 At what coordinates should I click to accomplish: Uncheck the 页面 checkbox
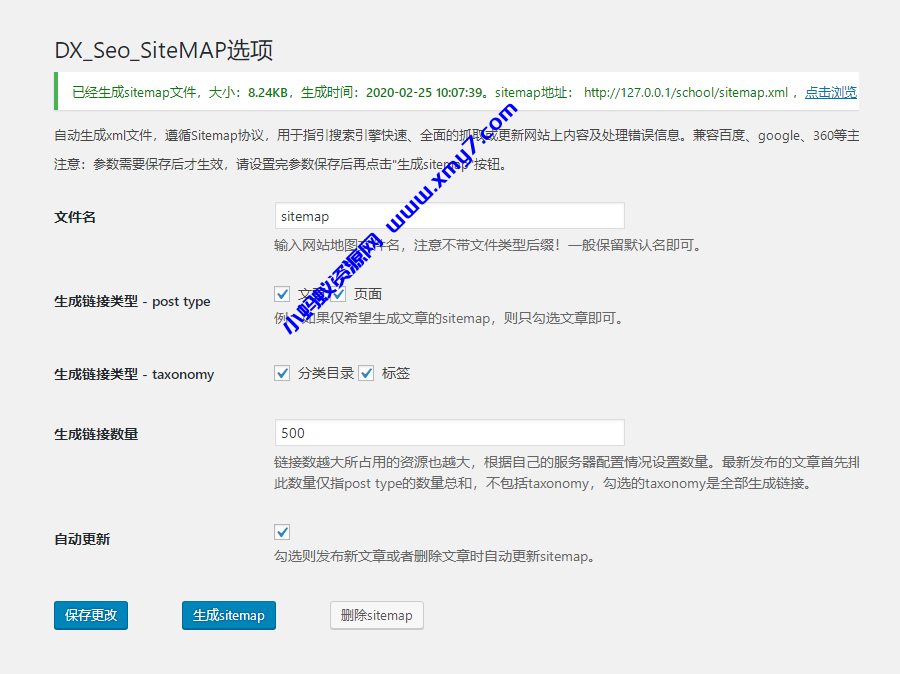[x=337, y=293]
